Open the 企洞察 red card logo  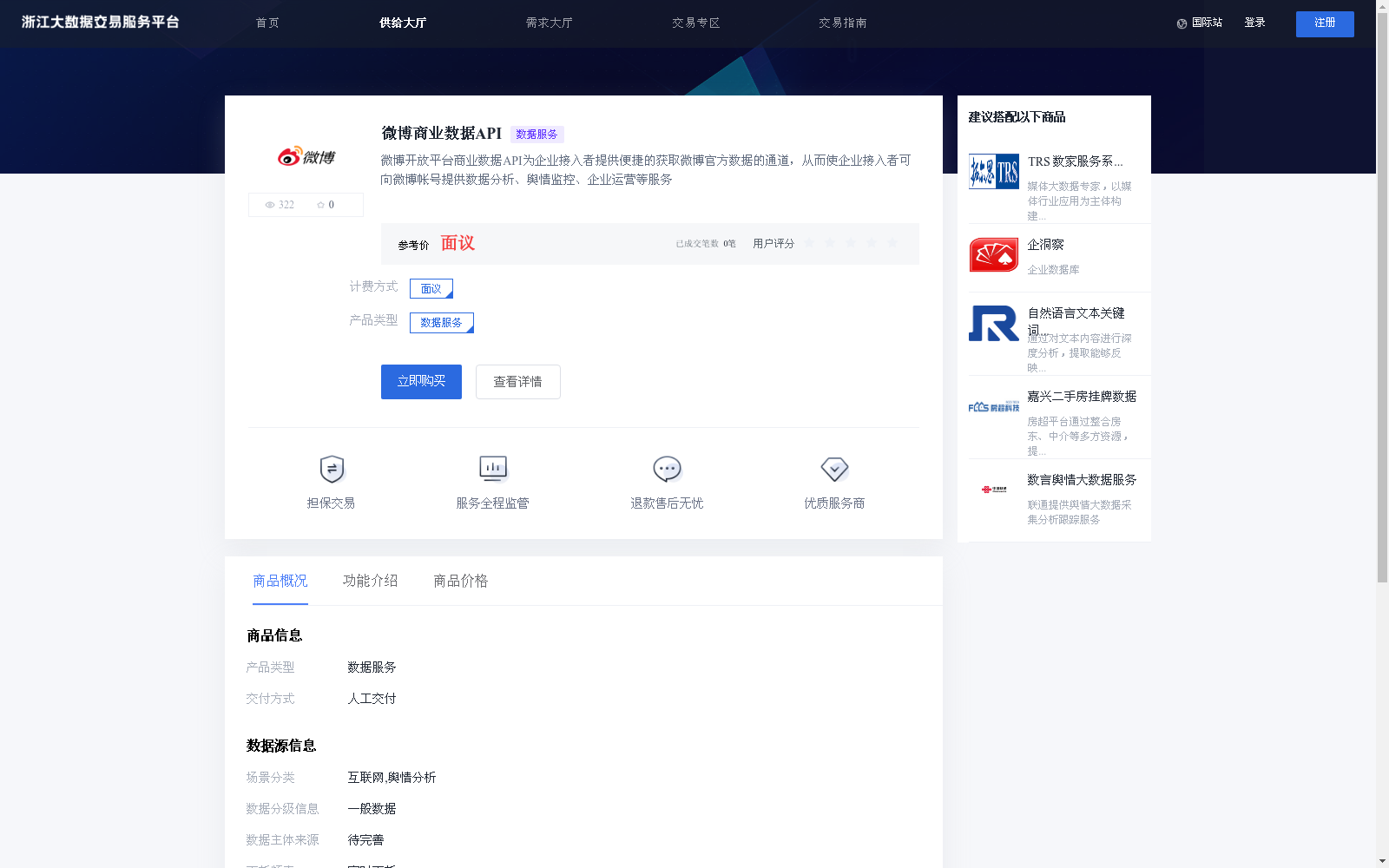coord(994,254)
